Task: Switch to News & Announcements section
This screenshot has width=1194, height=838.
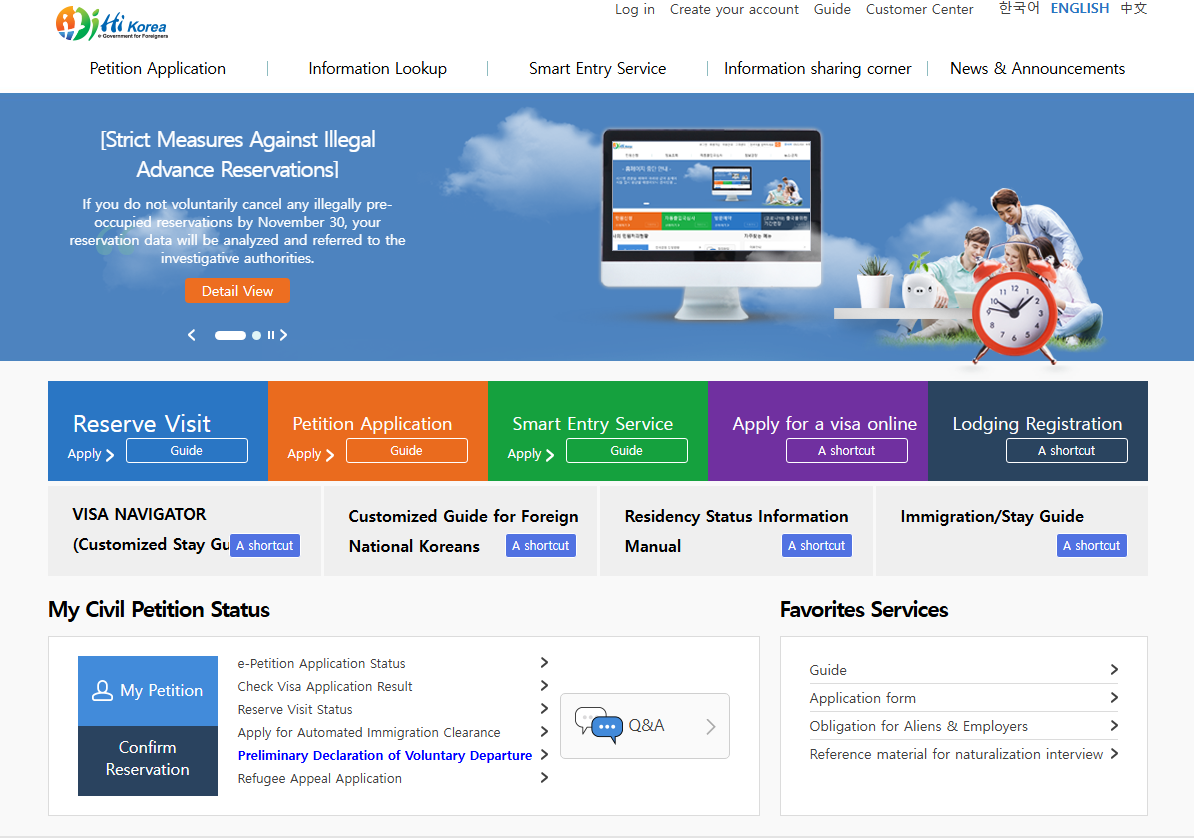Action: pos(1037,68)
